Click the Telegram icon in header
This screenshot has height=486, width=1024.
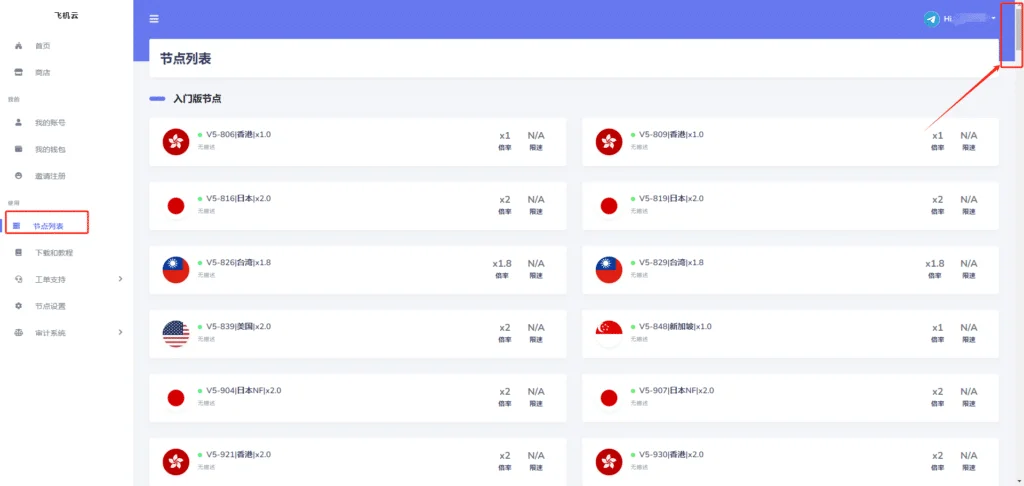pos(931,19)
